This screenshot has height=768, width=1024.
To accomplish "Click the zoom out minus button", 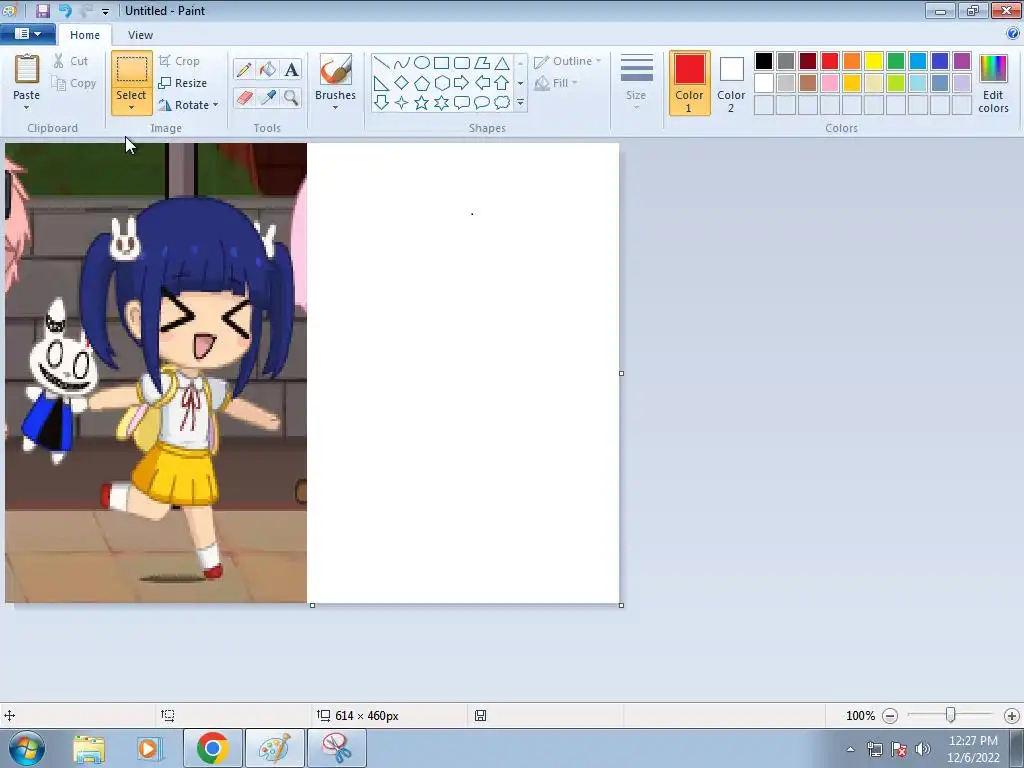I will coord(889,716).
